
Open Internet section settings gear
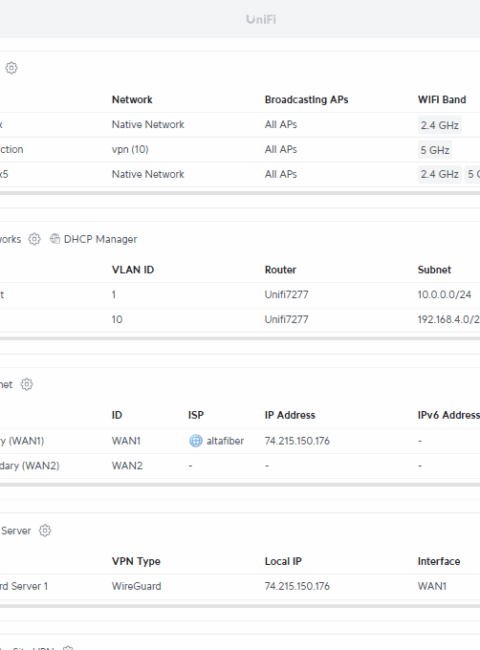pyautogui.click(x=27, y=384)
